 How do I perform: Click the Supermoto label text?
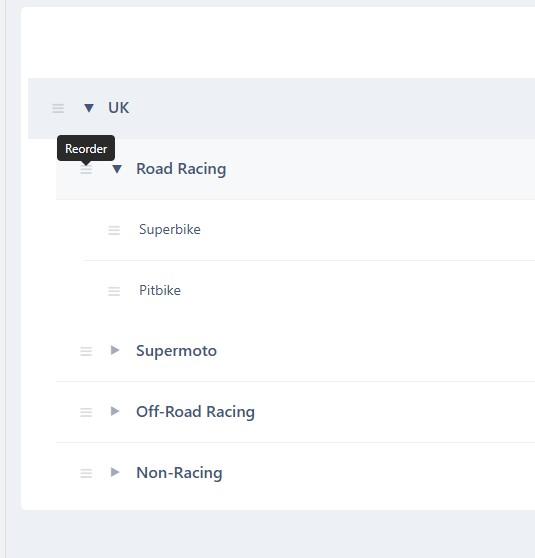(177, 351)
